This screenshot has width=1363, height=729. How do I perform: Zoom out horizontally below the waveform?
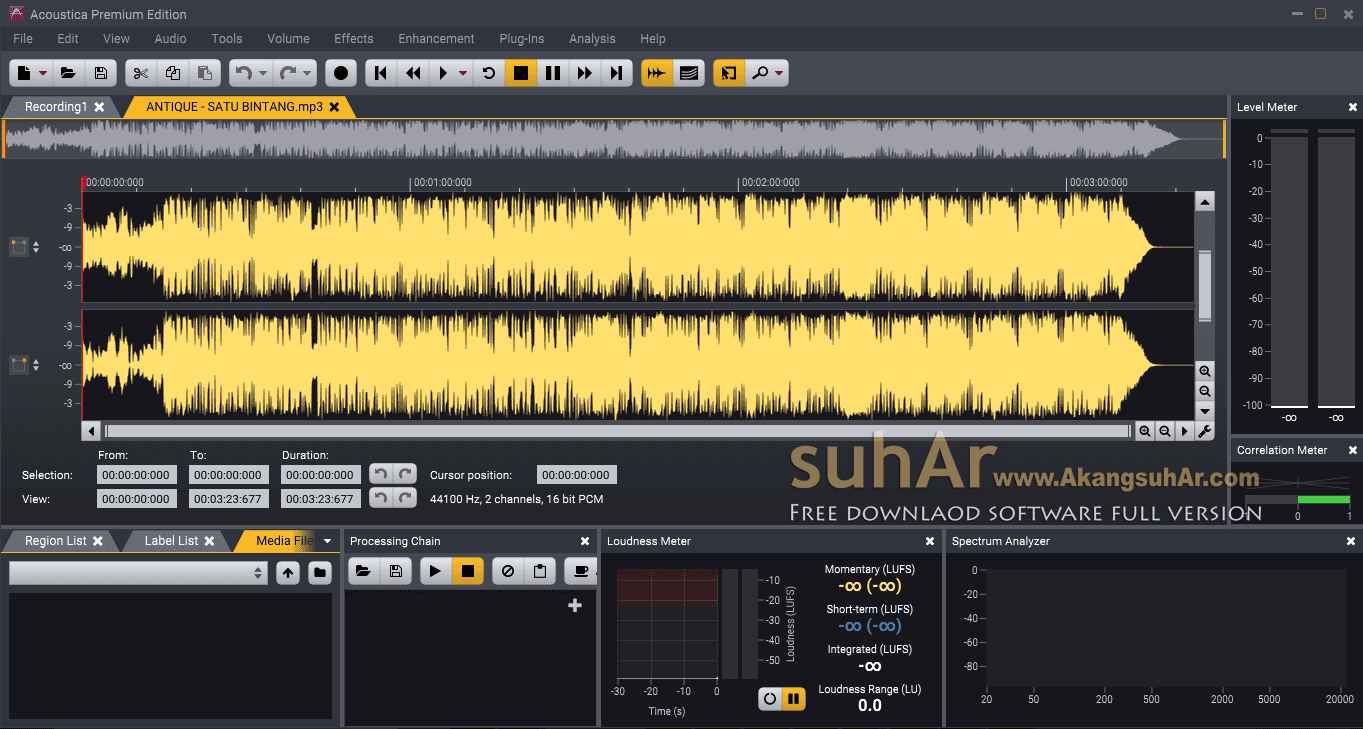click(1164, 431)
